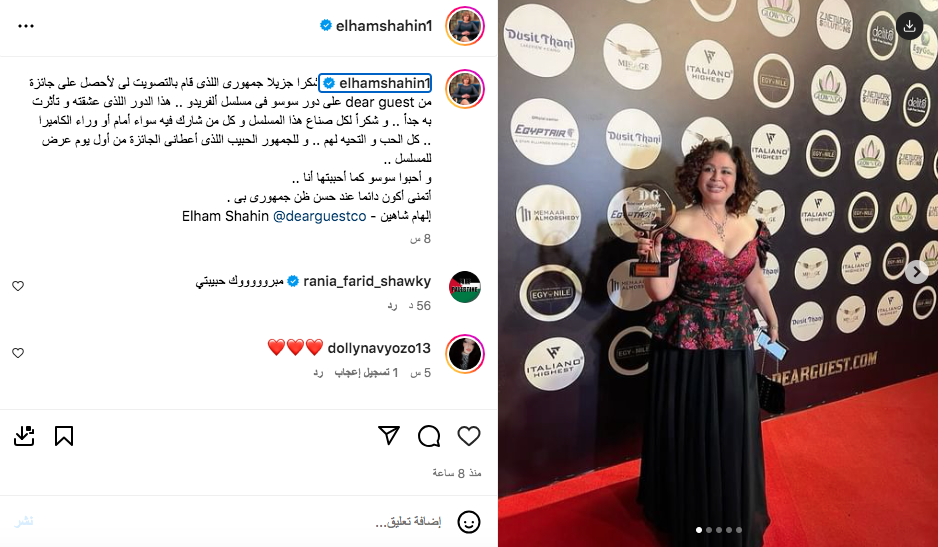Open elhamshahin1 profile from the header
The height and width of the screenshot is (547, 938).
coord(383,26)
